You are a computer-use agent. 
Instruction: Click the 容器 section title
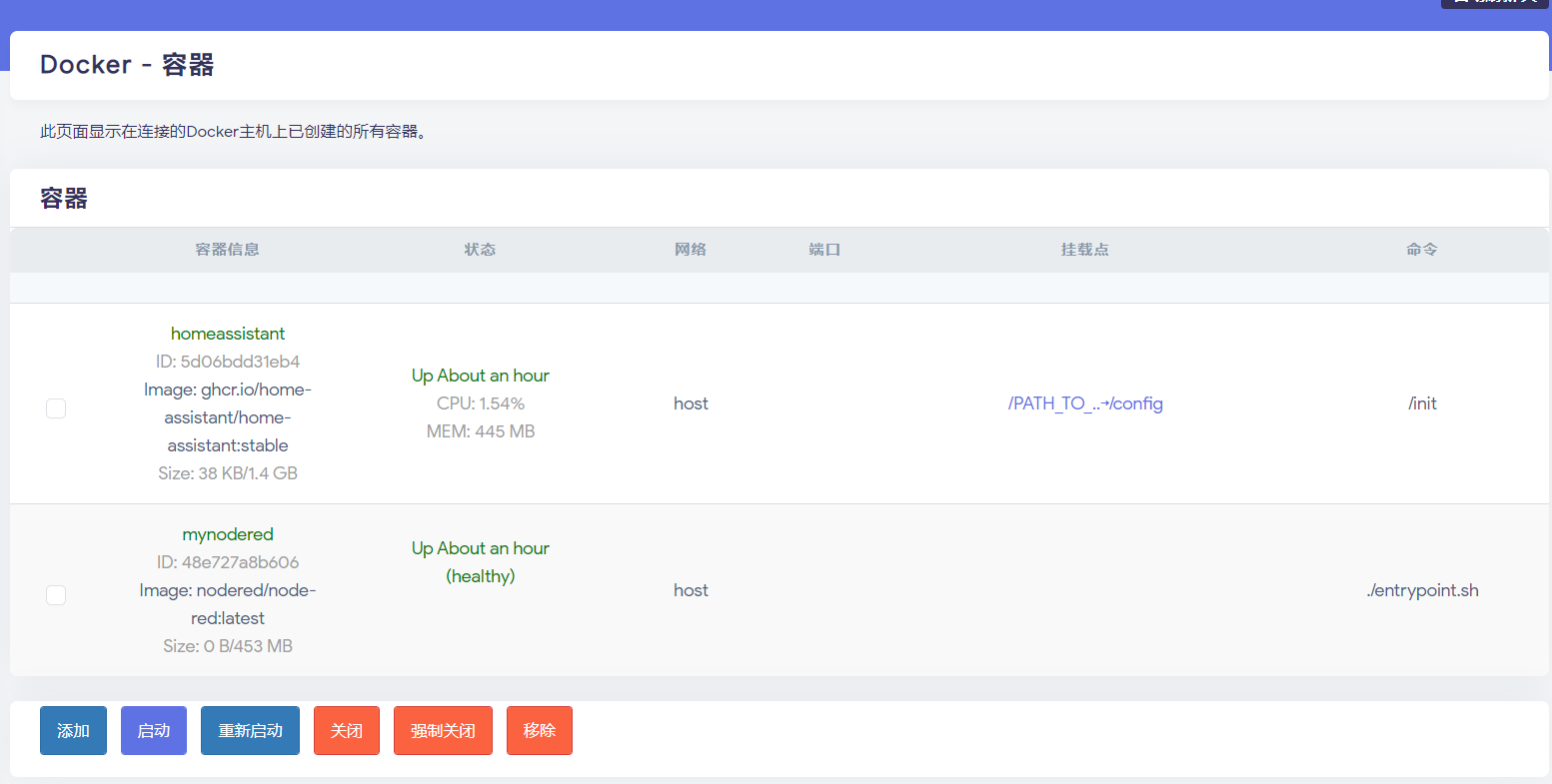coord(63,198)
